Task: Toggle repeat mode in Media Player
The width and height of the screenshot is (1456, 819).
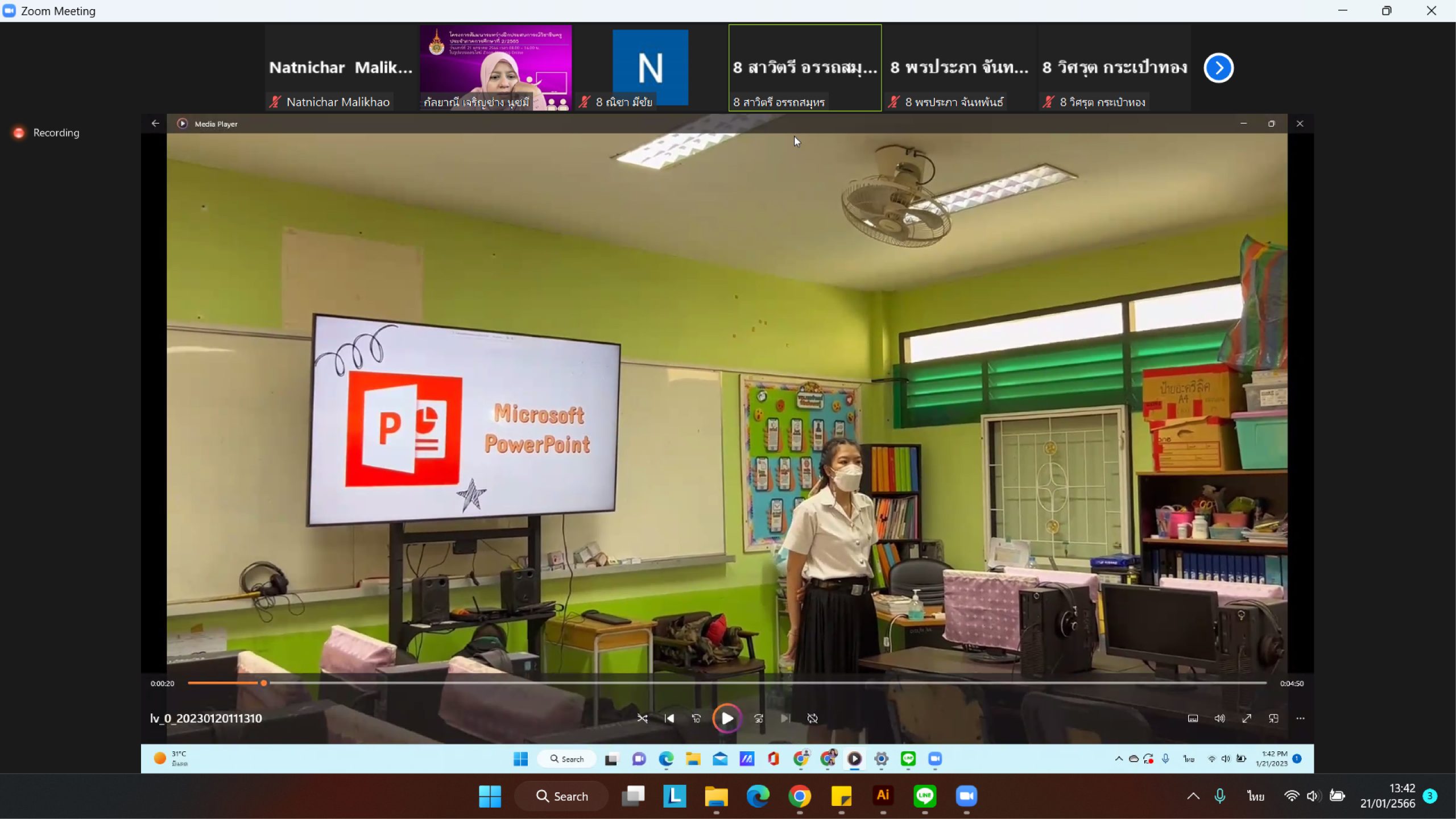Action: pos(812,718)
